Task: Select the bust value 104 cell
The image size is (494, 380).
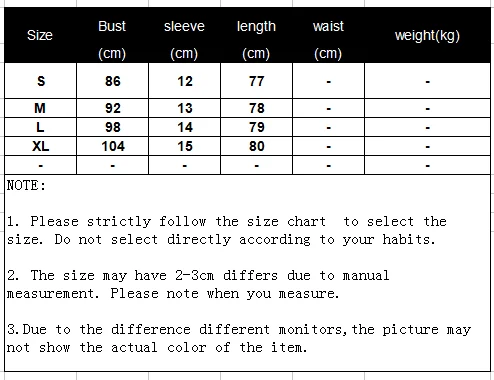Action: coord(112,146)
